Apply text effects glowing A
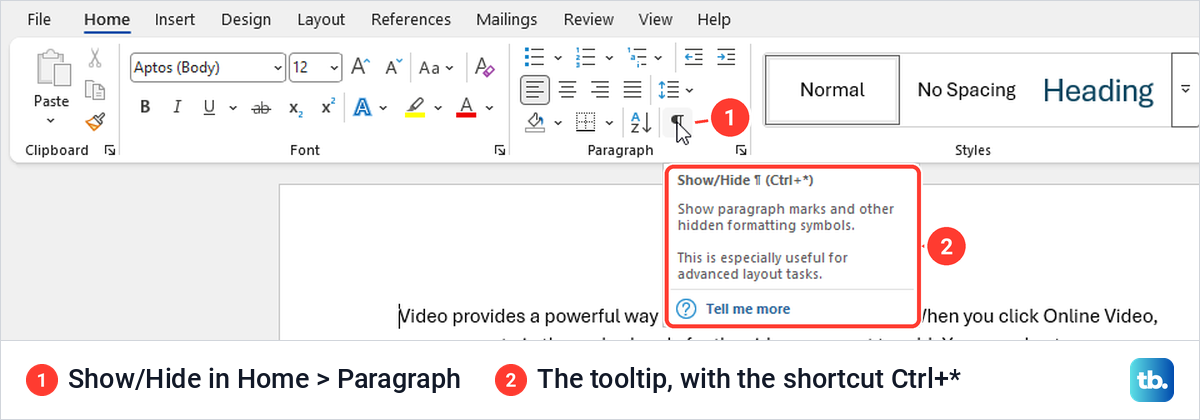This screenshot has height=420, width=1200. pyautogui.click(x=360, y=108)
